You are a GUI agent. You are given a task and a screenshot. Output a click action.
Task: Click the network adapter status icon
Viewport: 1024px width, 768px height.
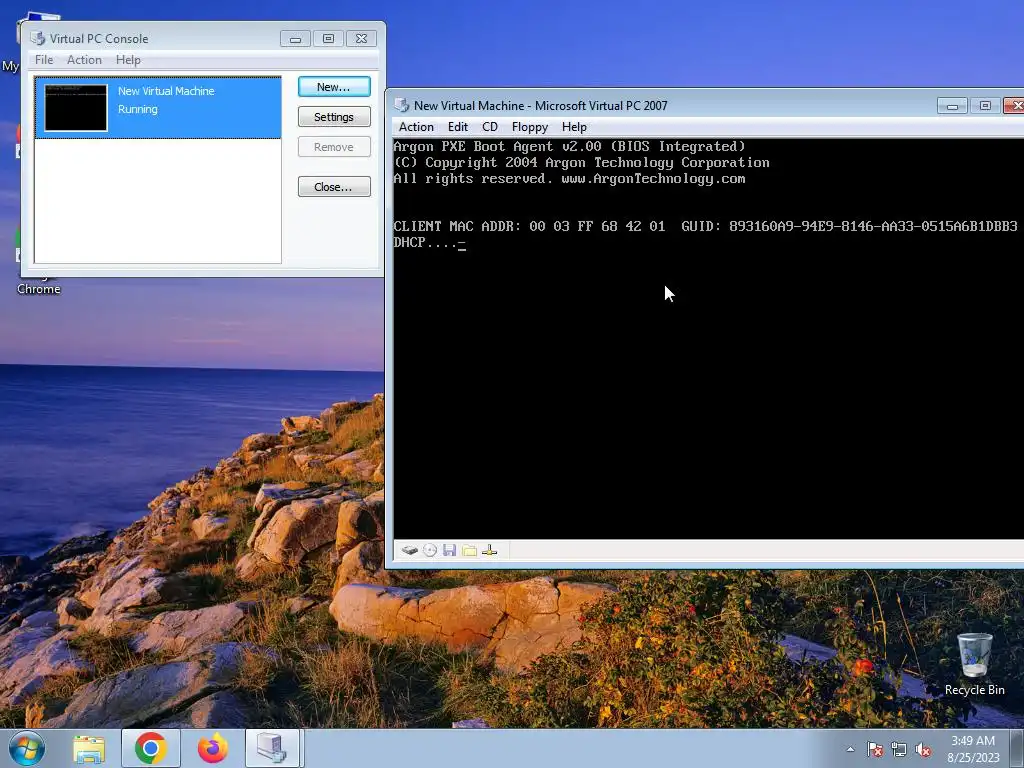[x=490, y=551]
